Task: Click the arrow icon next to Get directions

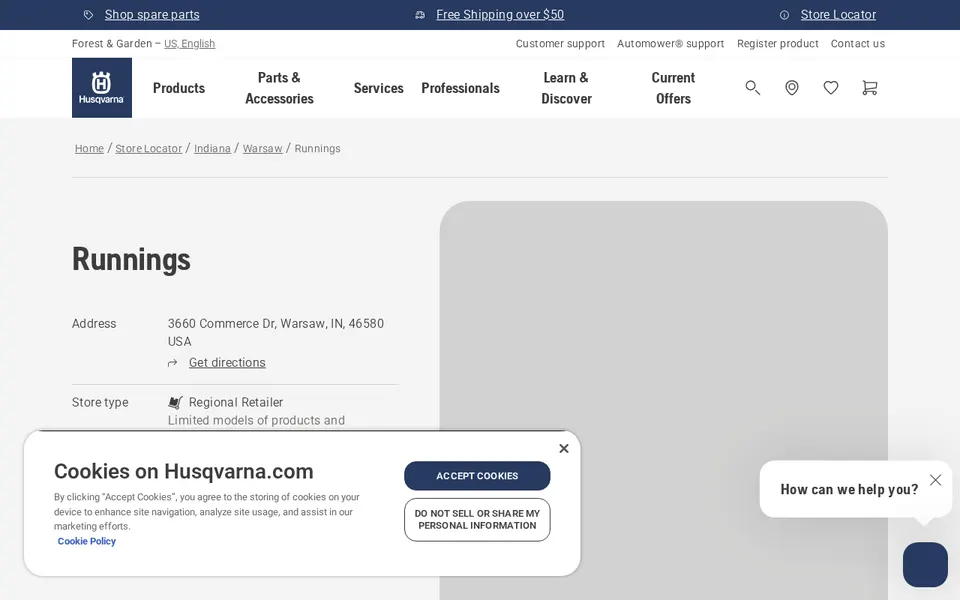Action: click(x=173, y=363)
